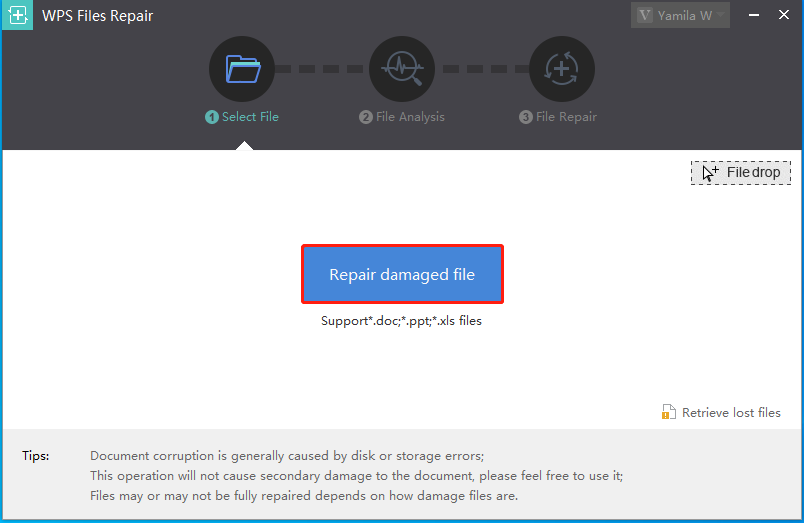Open the Retrieve lost files link
804x523 pixels.
click(721, 412)
